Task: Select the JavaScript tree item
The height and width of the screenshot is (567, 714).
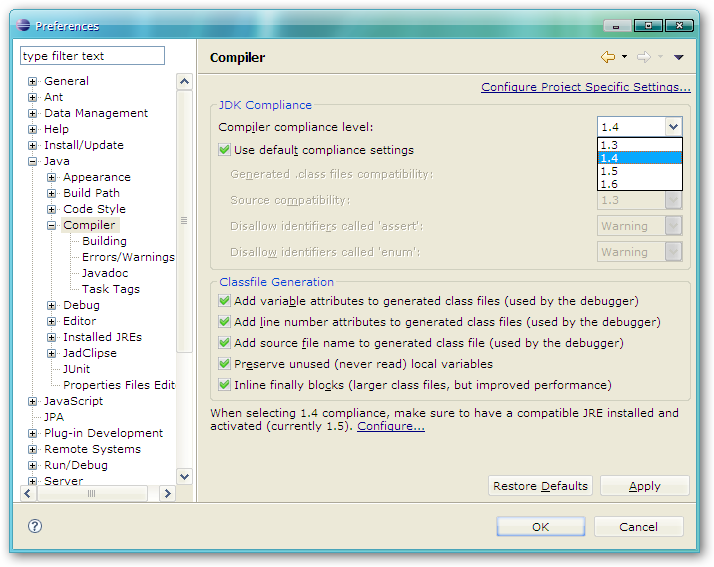Action: 73,401
